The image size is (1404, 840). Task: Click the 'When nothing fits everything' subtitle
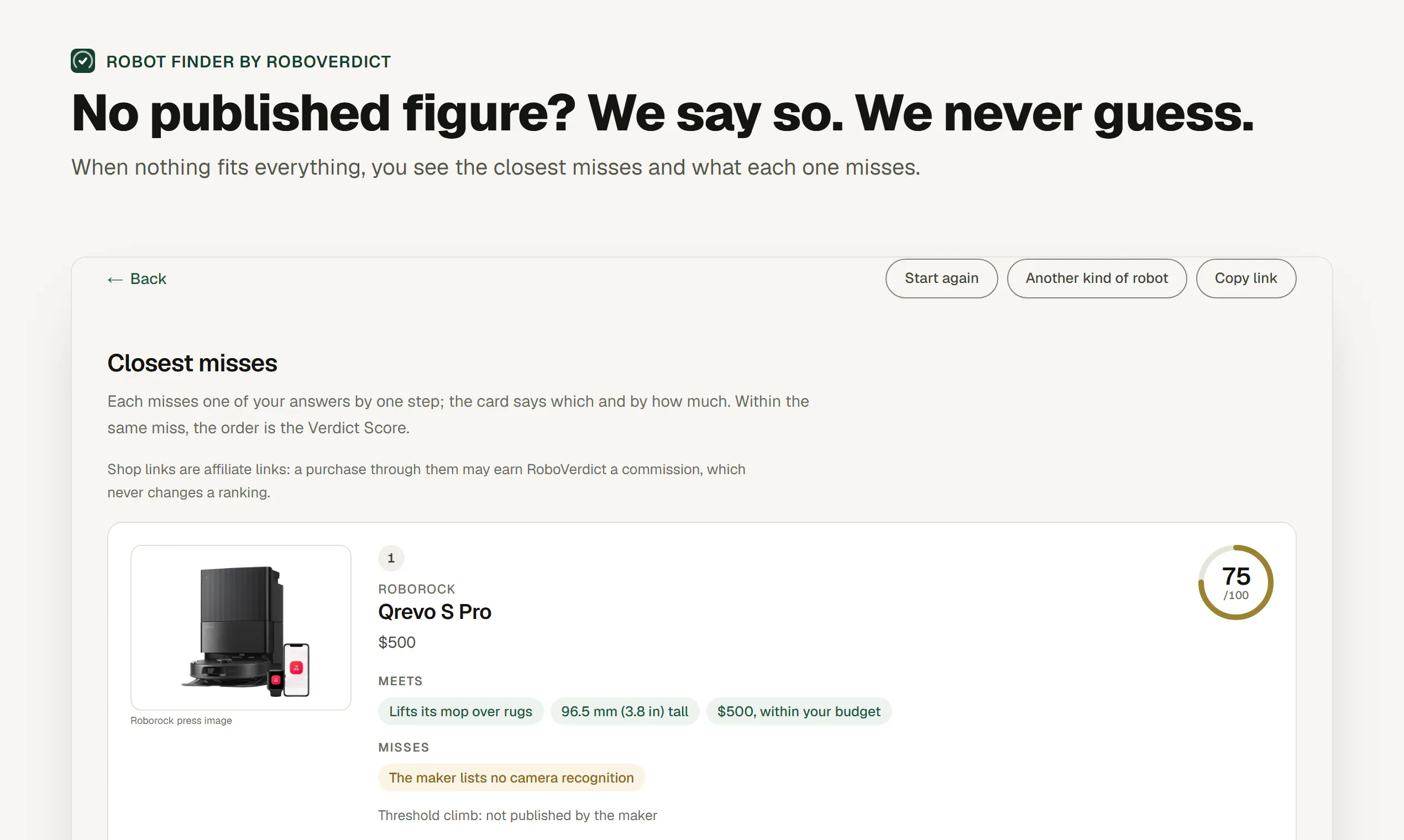(x=496, y=167)
